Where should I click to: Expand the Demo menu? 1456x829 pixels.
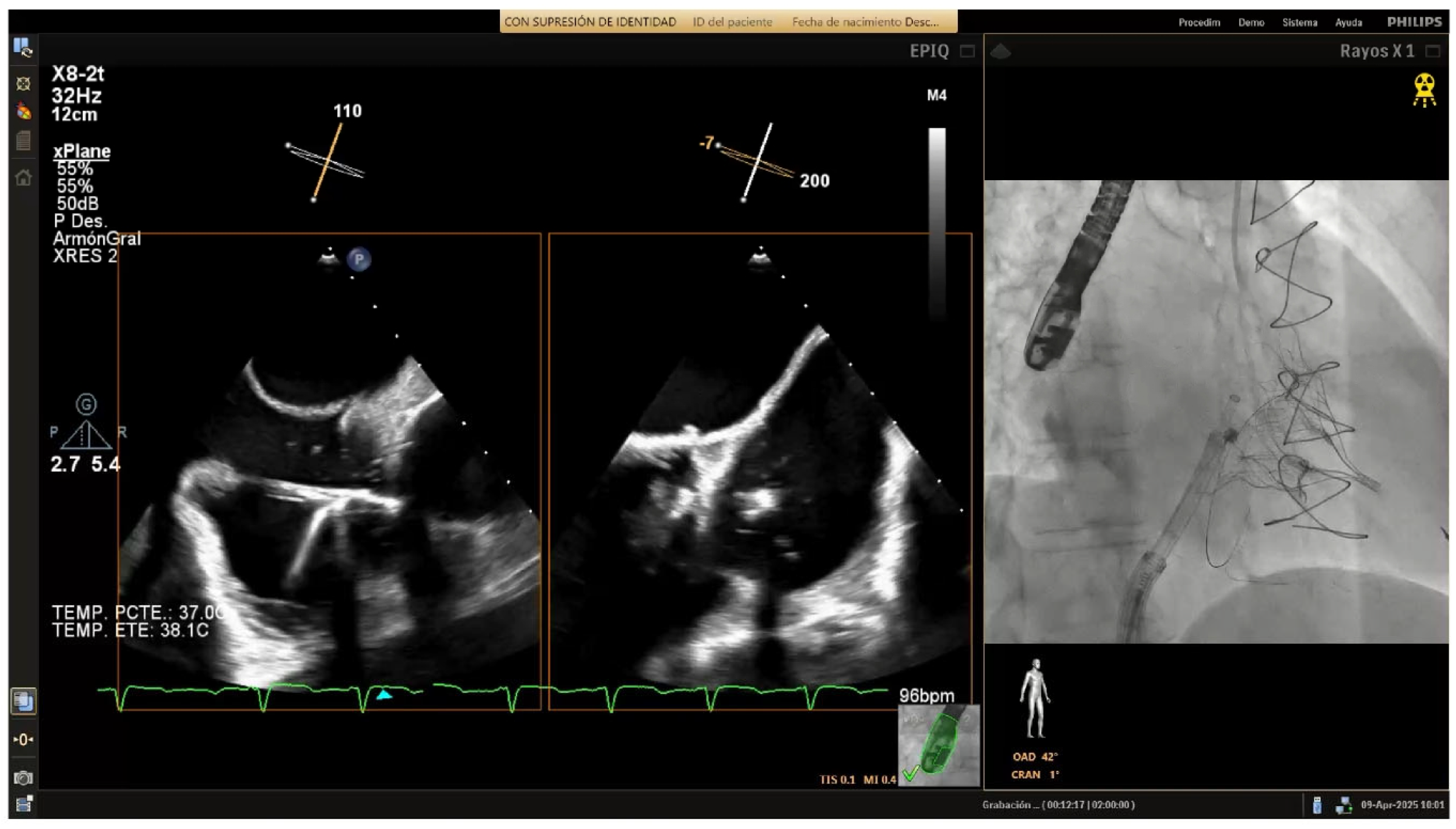[x=1251, y=22]
